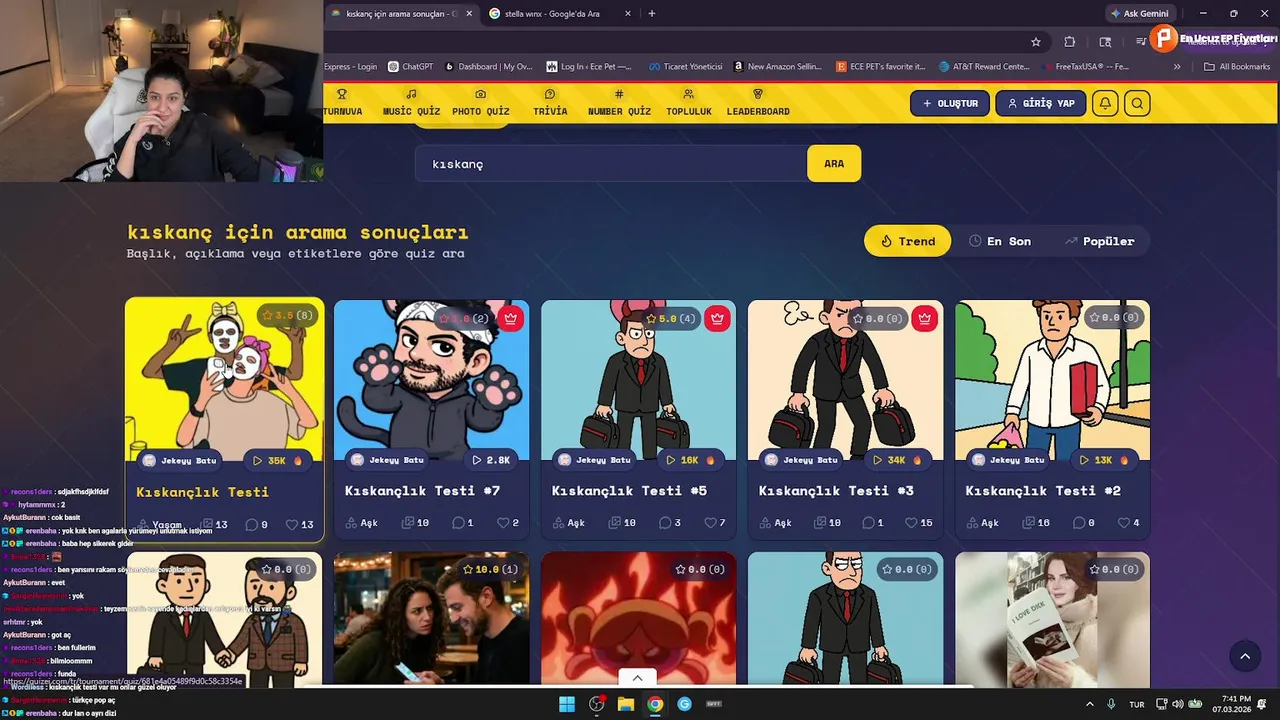Switch sorting to Popüler
Viewport: 1280px width, 720px height.
pos(1099,241)
